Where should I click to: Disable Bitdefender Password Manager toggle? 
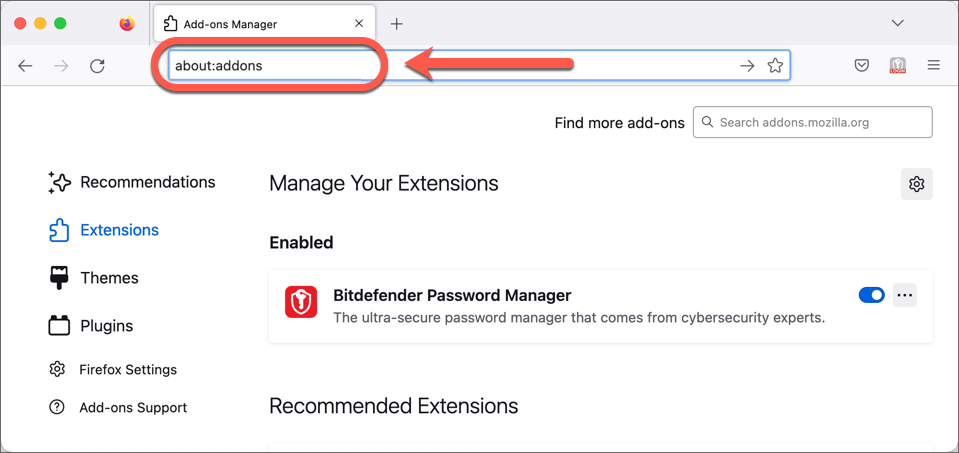872,295
